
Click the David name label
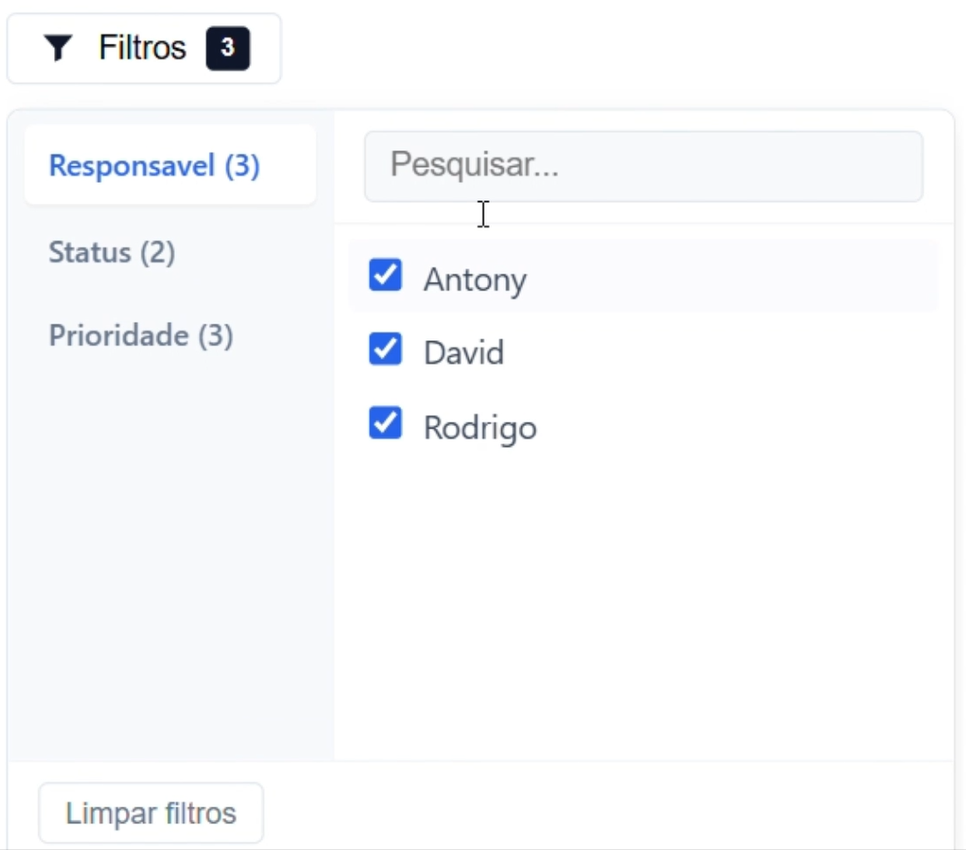[x=464, y=353]
